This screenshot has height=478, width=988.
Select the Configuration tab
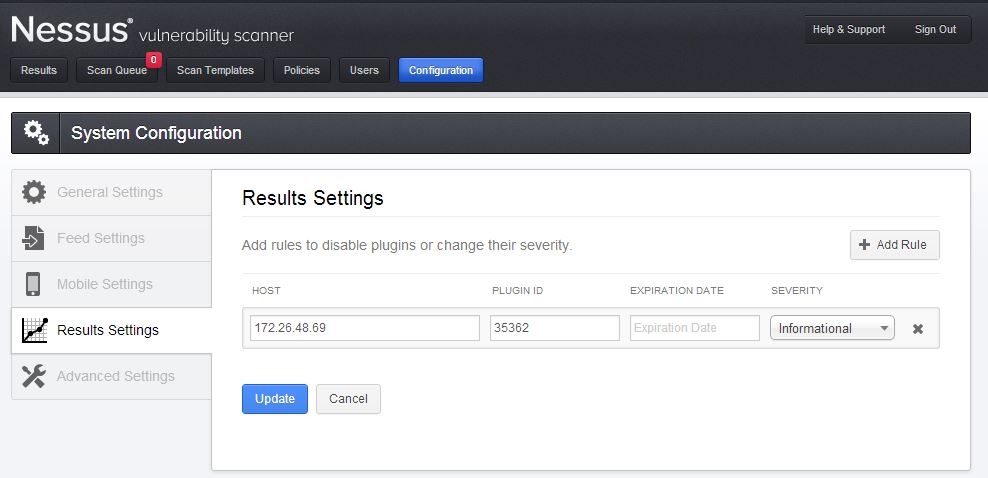coord(441,71)
